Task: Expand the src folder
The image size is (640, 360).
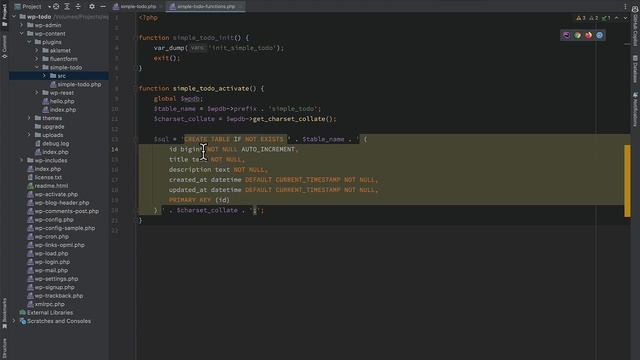Action: click(44, 76)
